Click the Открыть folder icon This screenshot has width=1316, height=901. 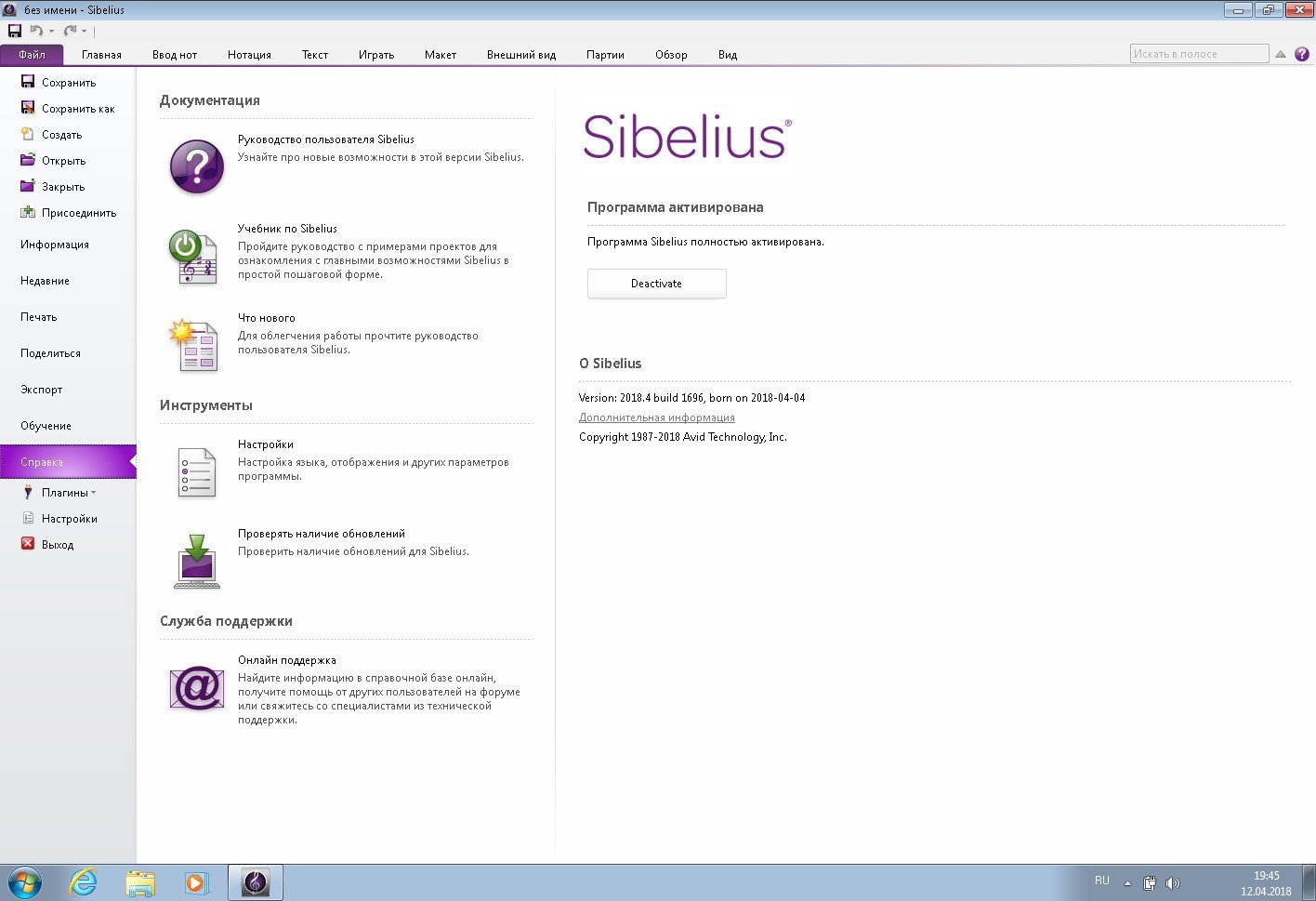(x=28, y=160)
